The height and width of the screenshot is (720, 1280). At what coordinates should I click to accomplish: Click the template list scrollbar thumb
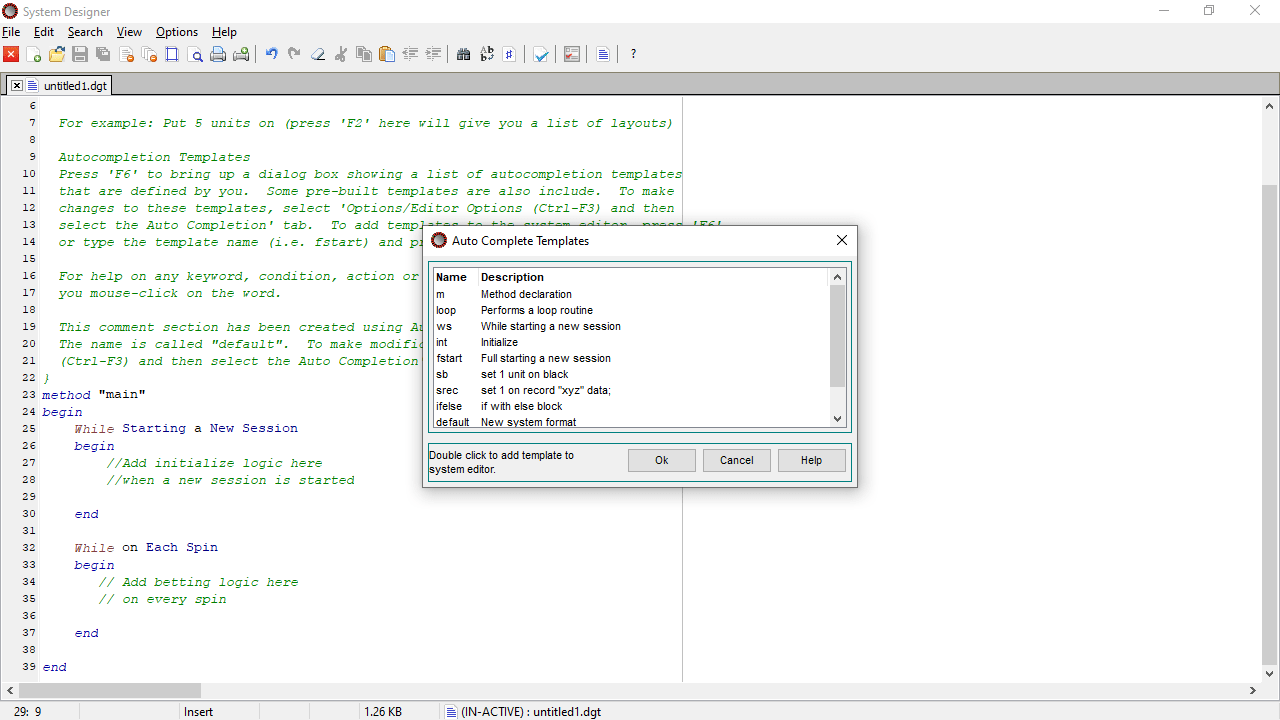click(838, 336)
